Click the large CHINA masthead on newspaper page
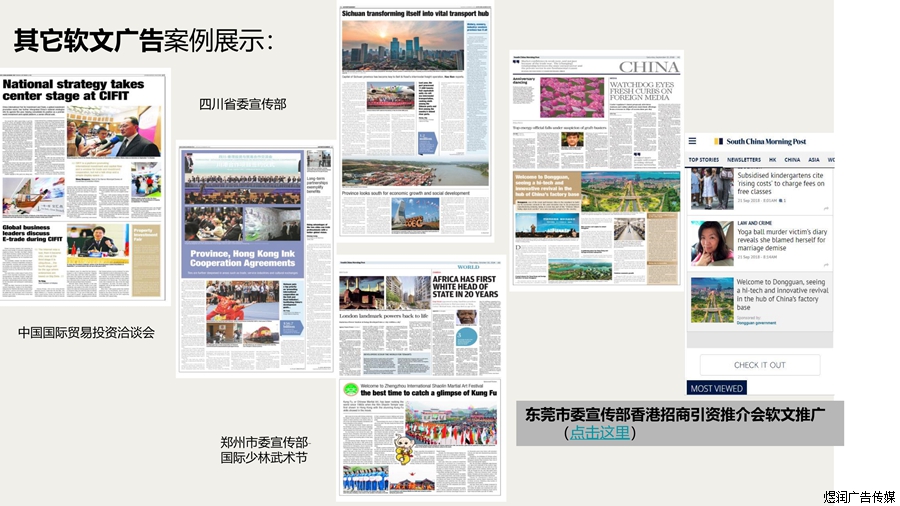Image resolution: width=900 pixels, height=506 pixels. click(x=649, y=67)
